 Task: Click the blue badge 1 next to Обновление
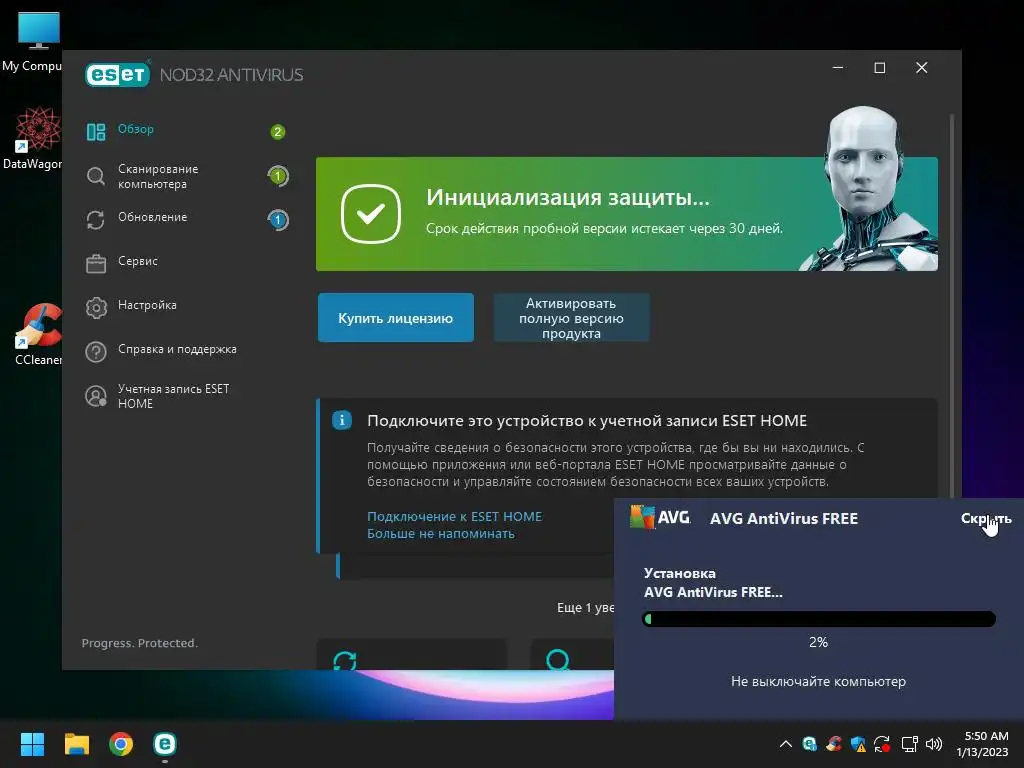[278, 219]
